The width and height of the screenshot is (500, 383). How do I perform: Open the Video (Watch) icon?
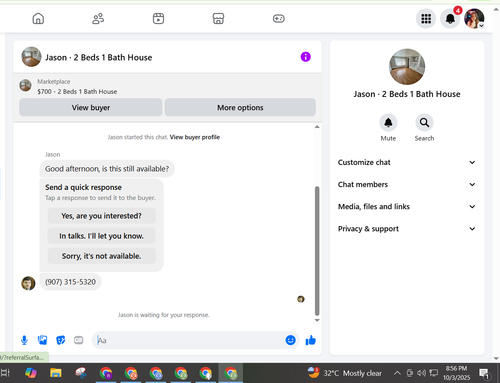158,19
